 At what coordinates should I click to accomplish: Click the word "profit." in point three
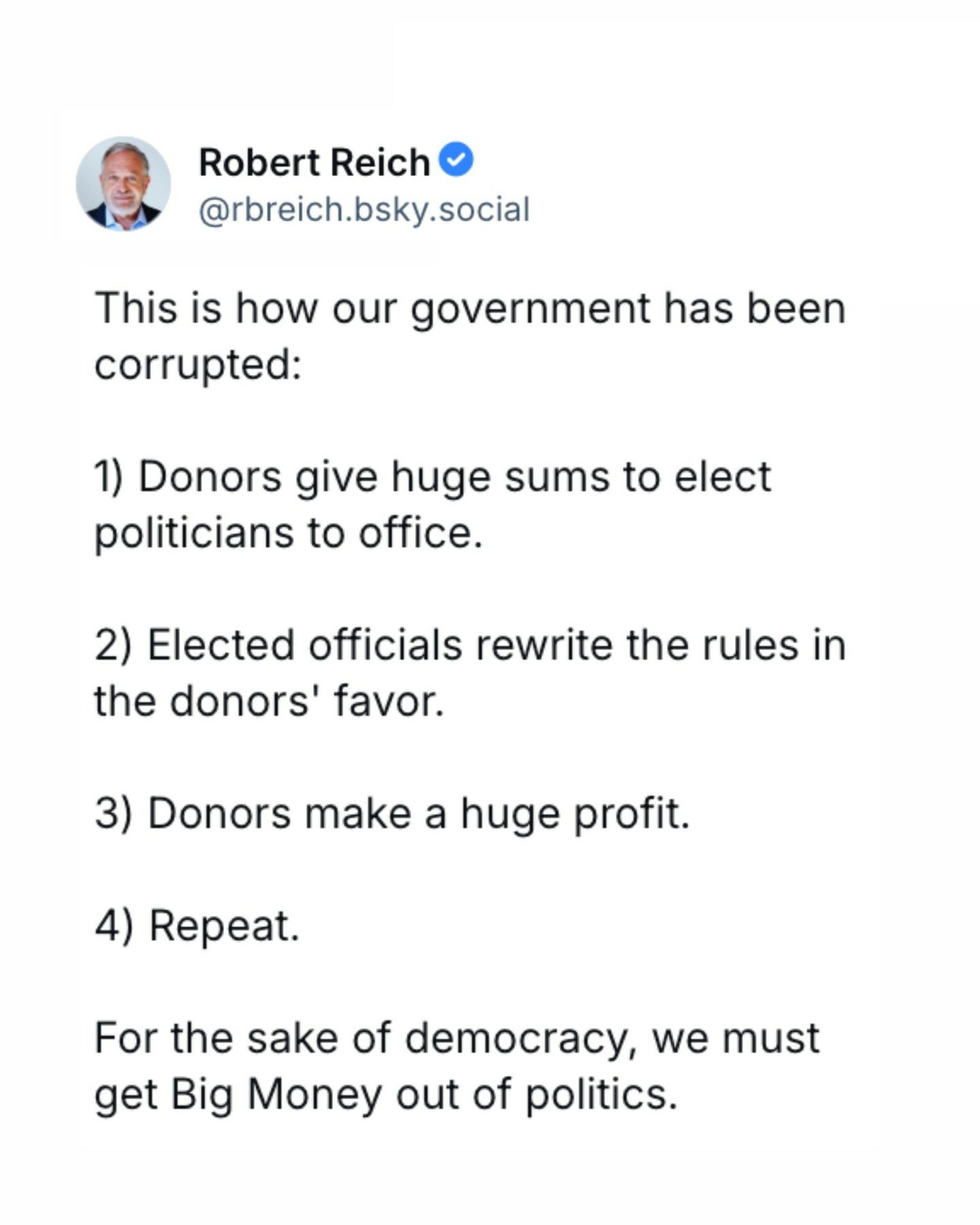[x=632, y=813]
